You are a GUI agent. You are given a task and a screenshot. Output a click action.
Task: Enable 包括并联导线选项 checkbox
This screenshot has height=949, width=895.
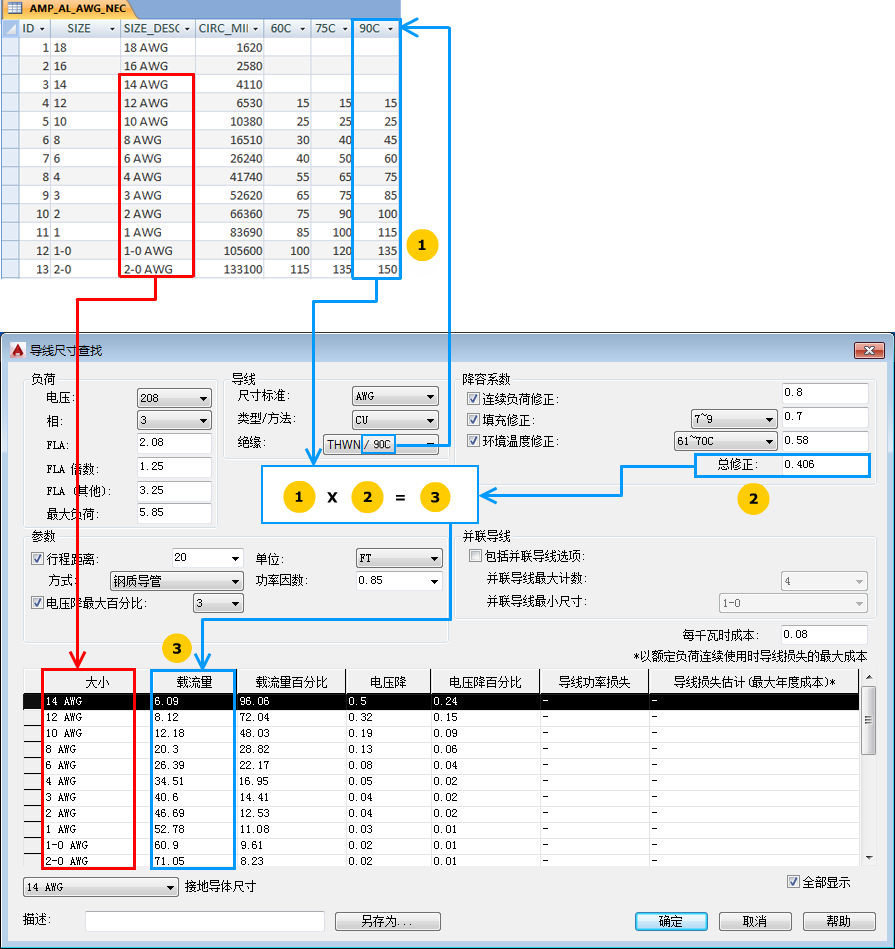[476, 556]
